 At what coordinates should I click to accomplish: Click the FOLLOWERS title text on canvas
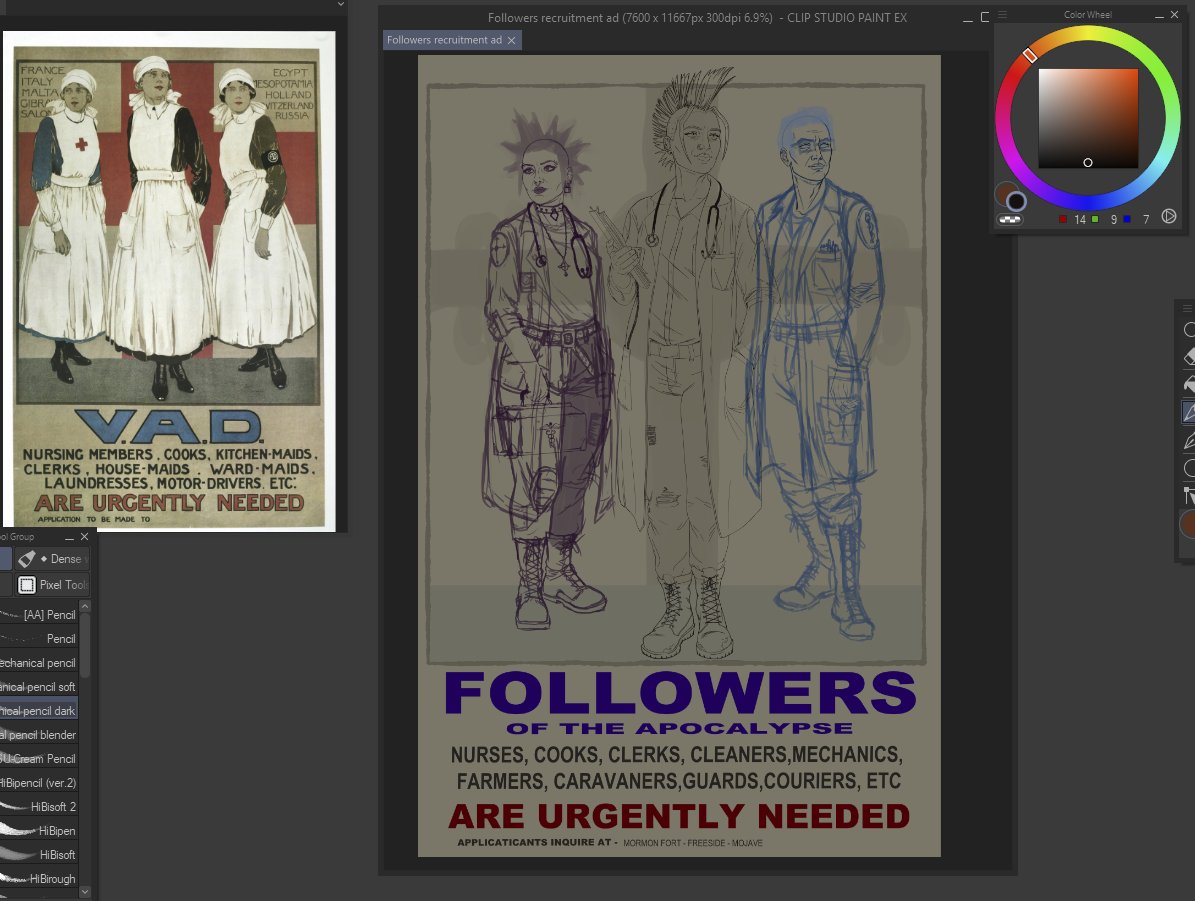(680, 693)
